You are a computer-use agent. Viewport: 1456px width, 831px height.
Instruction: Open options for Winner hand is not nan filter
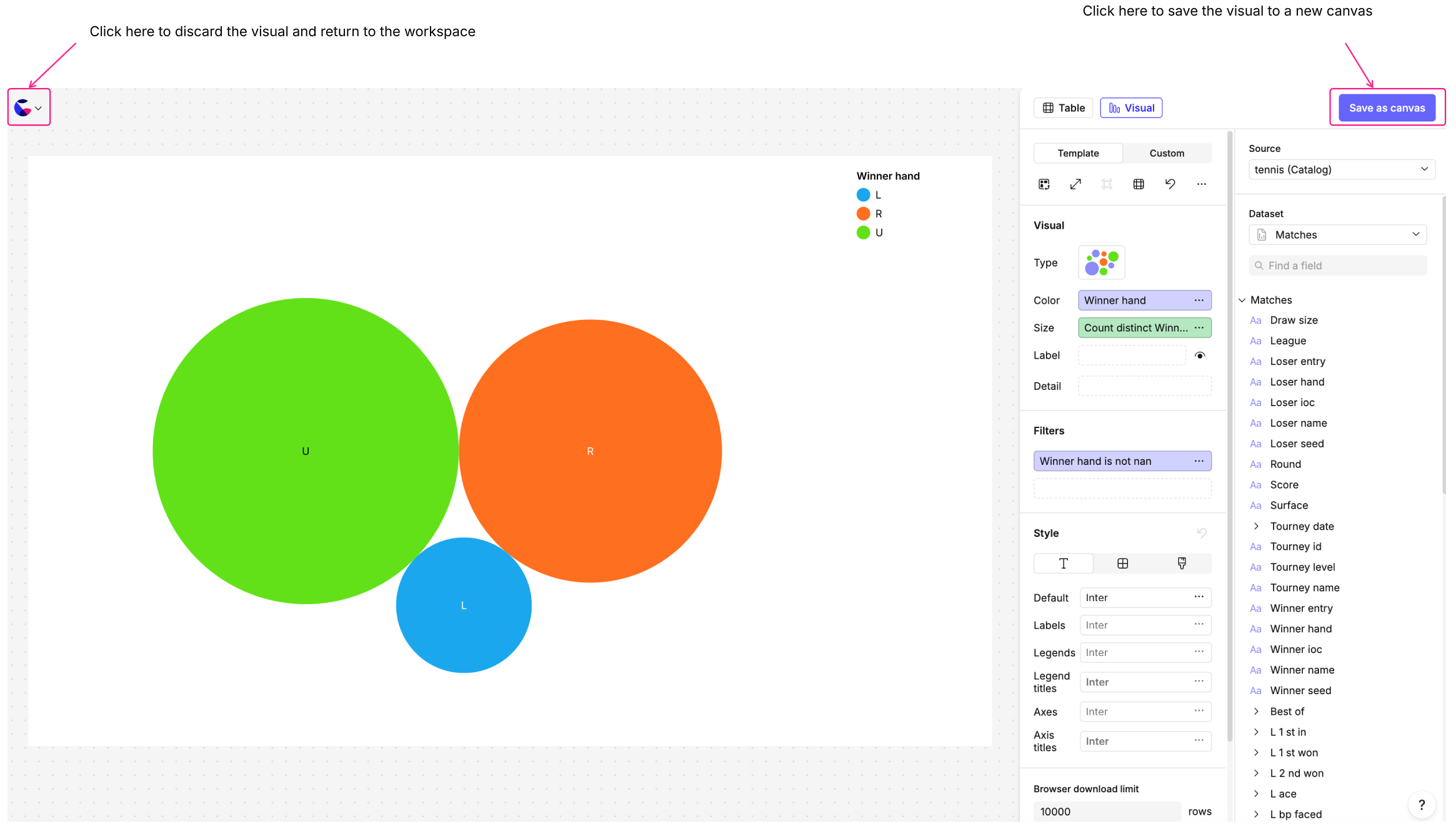(x=1199, y=461)
